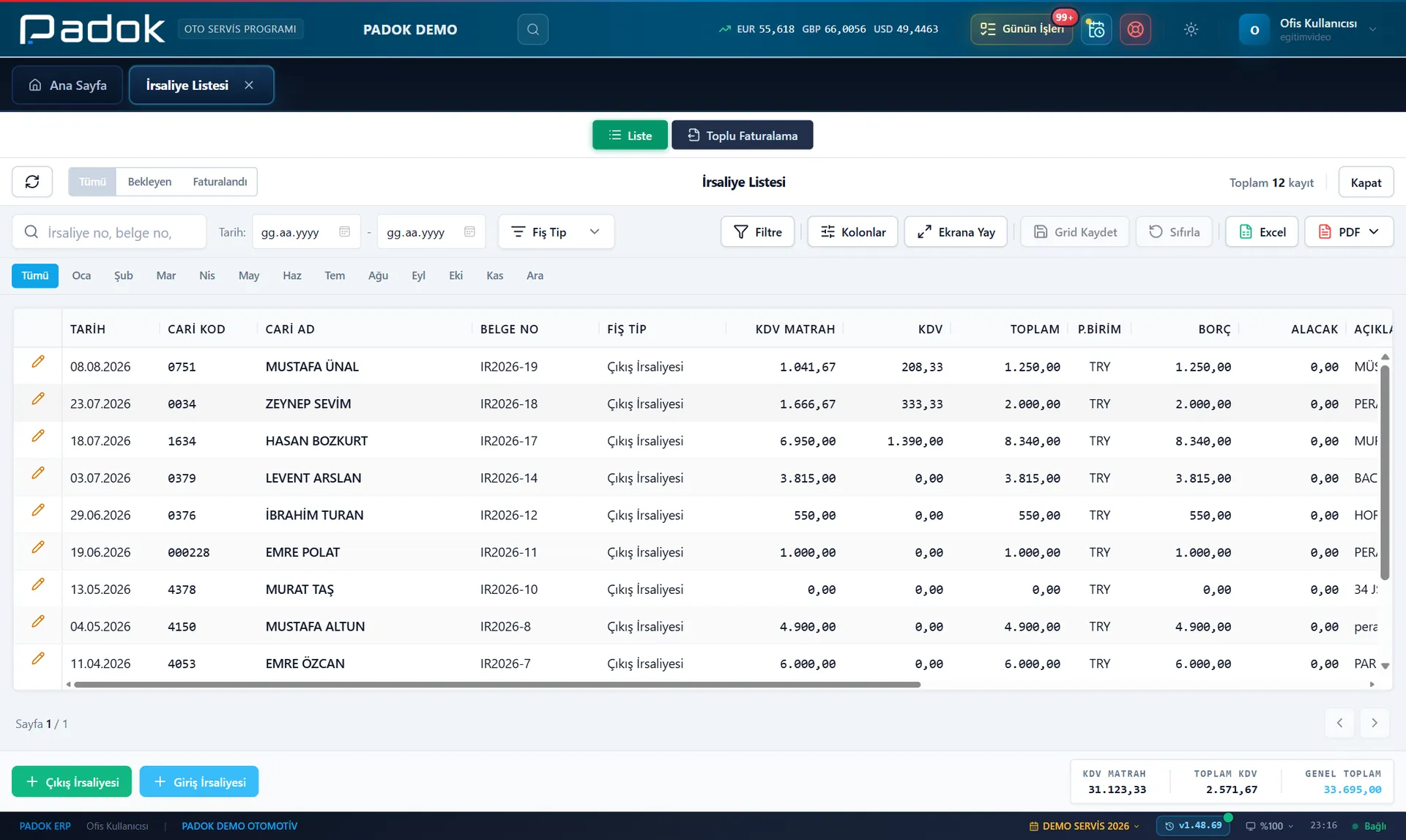Close the İrsaliye Listesi tab
The width and height of the screenshot is (1406, 840).
(249, 85)
